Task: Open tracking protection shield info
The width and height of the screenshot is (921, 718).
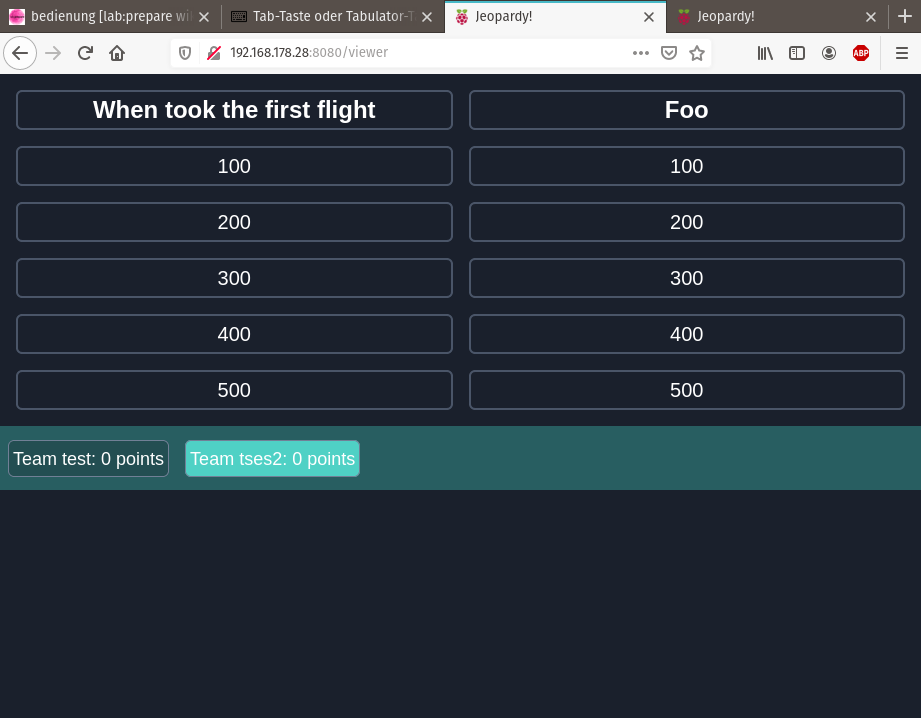Action: (x=185, y=53)
